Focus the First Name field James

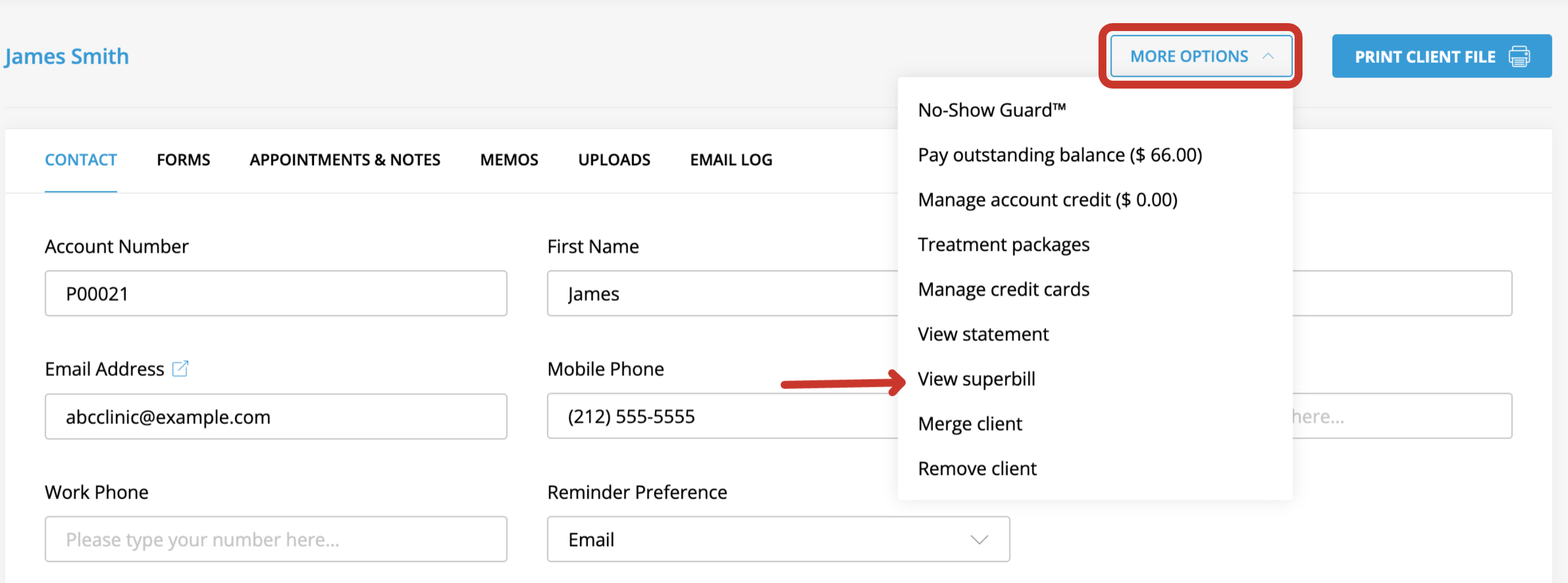(722, 294)
